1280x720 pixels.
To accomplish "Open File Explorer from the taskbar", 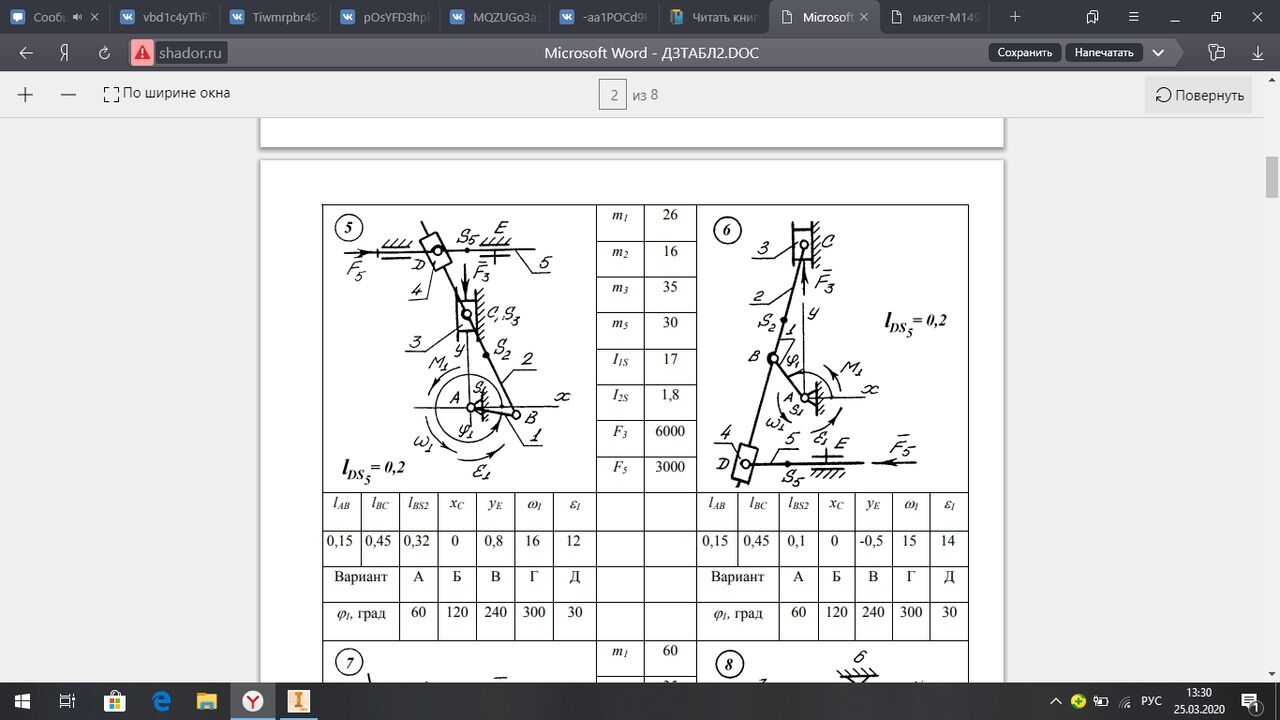I will pyautogui.click(x=206, y=701).
